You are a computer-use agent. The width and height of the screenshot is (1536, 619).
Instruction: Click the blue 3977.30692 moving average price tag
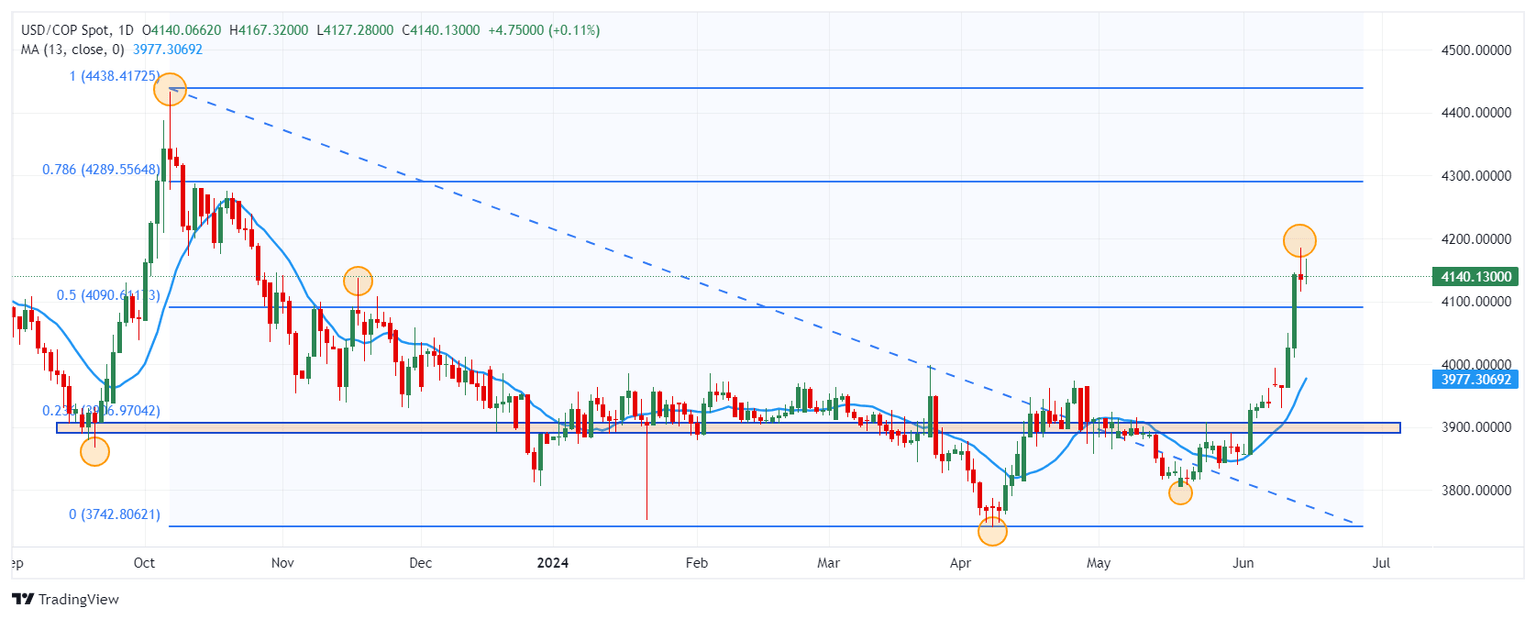click(1474, 379)
